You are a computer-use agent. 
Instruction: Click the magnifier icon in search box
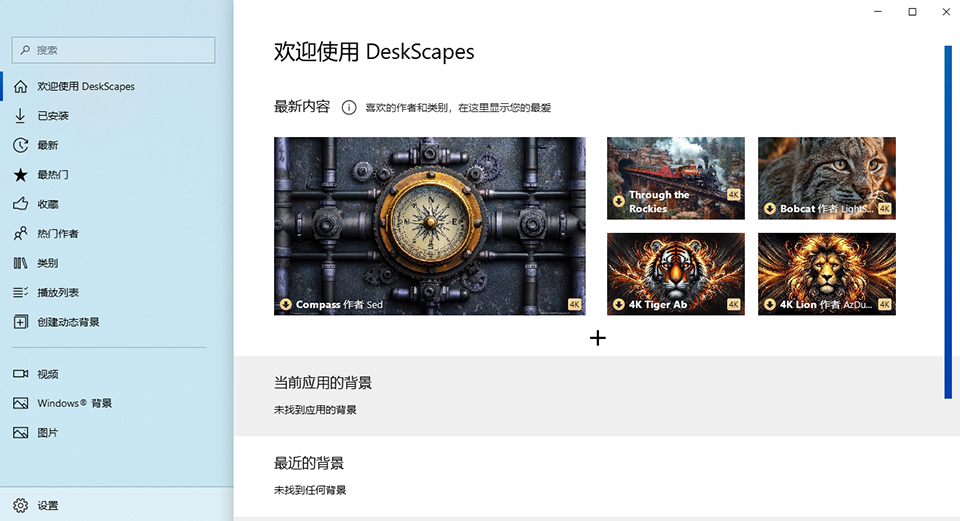click(25, 50)
